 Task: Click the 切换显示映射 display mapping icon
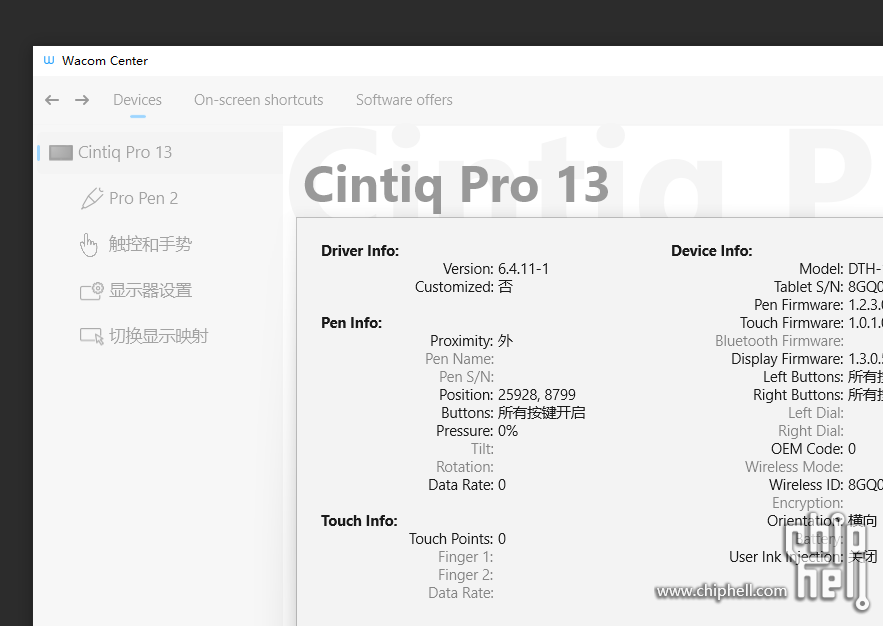coord(92,337)
